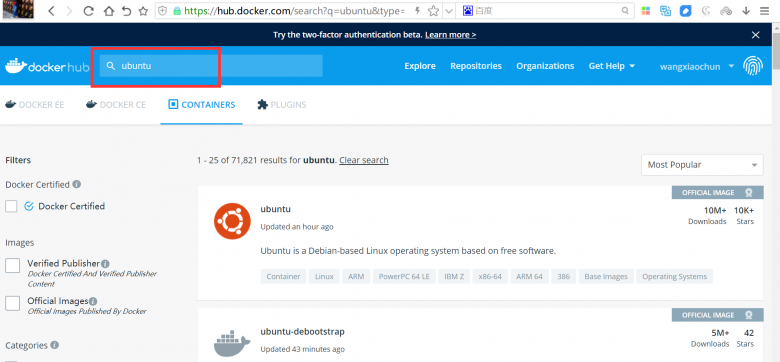The image size is (780, 362).
Task: Click the shield icon in the address bar
Action: (x=163, y=10)
